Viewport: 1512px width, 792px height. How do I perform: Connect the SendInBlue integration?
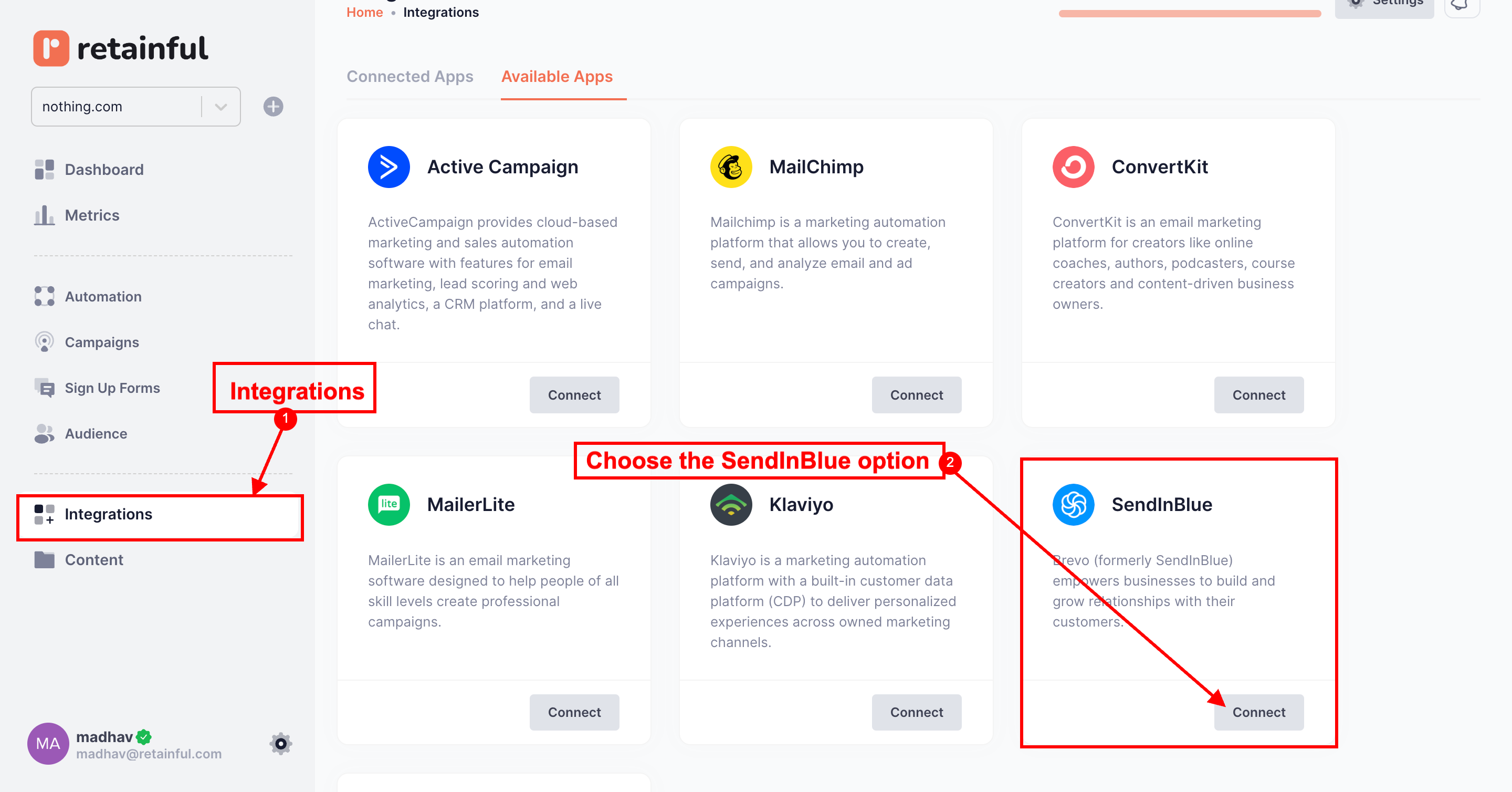point(1258,712)
